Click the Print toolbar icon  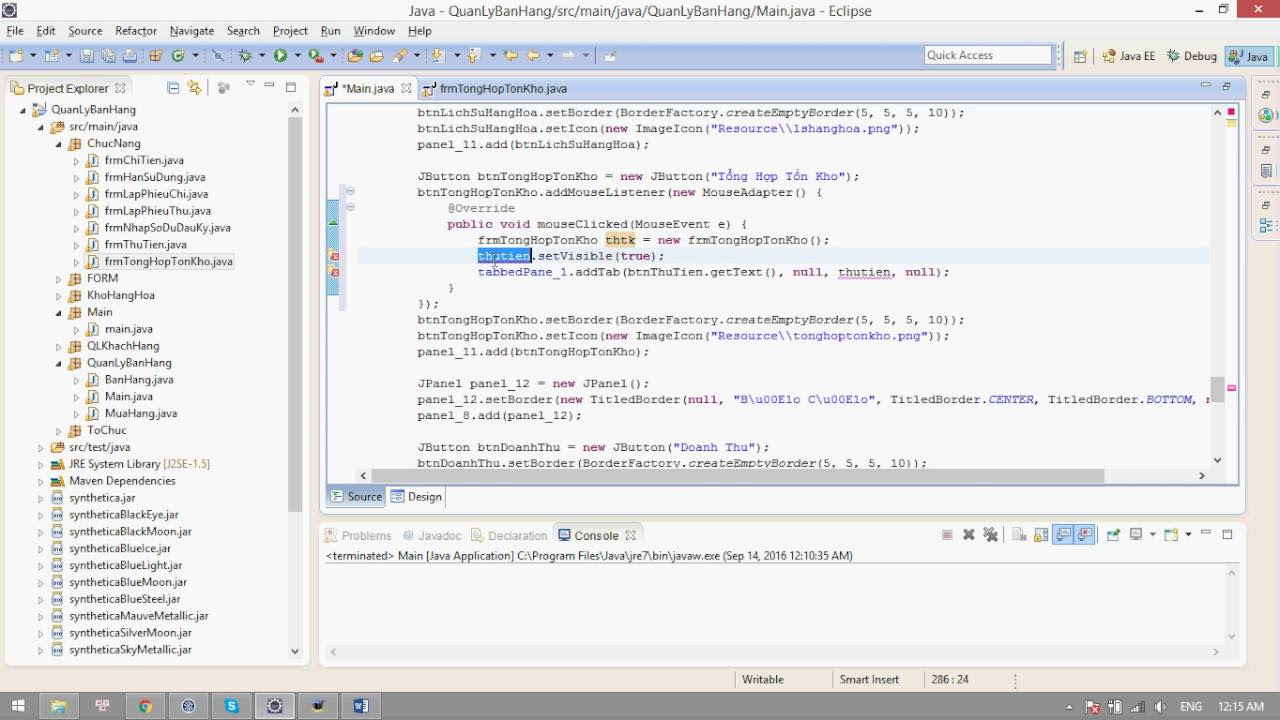[130, 56]
